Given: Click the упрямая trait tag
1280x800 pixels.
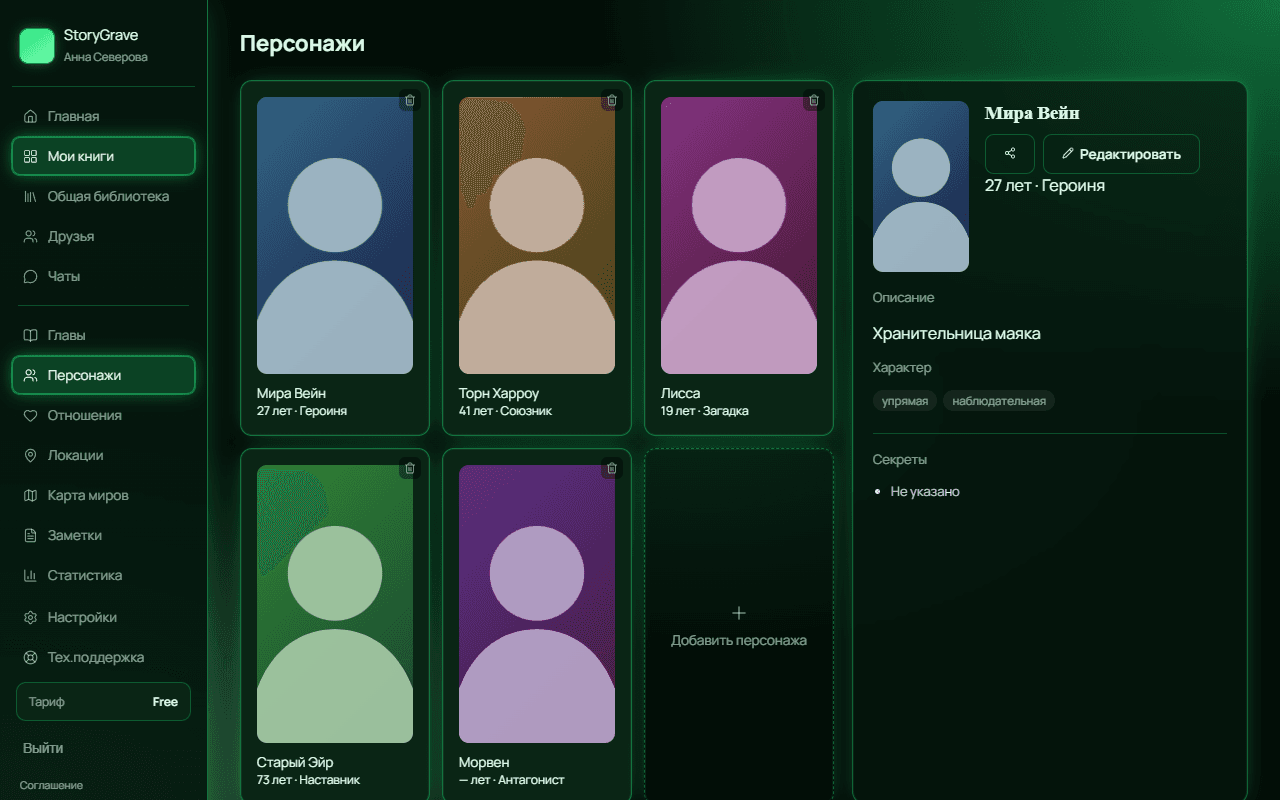Looking at the screenshot, I should point(905,401).
